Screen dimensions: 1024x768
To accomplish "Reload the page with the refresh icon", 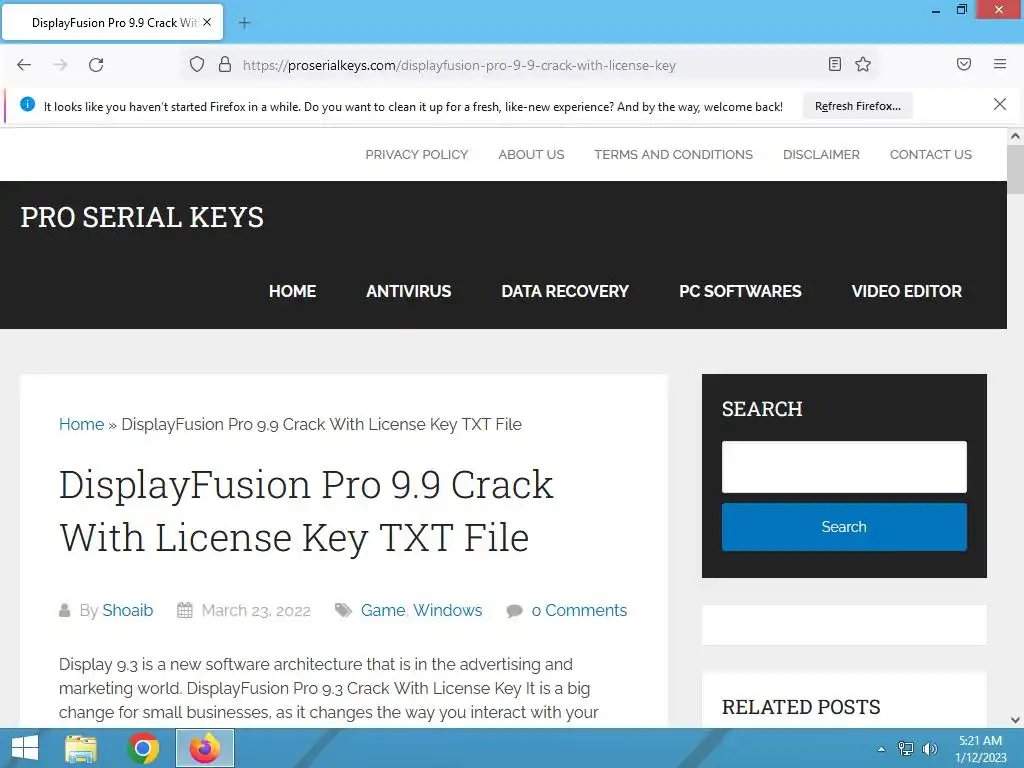I will [x=96, y=65].
